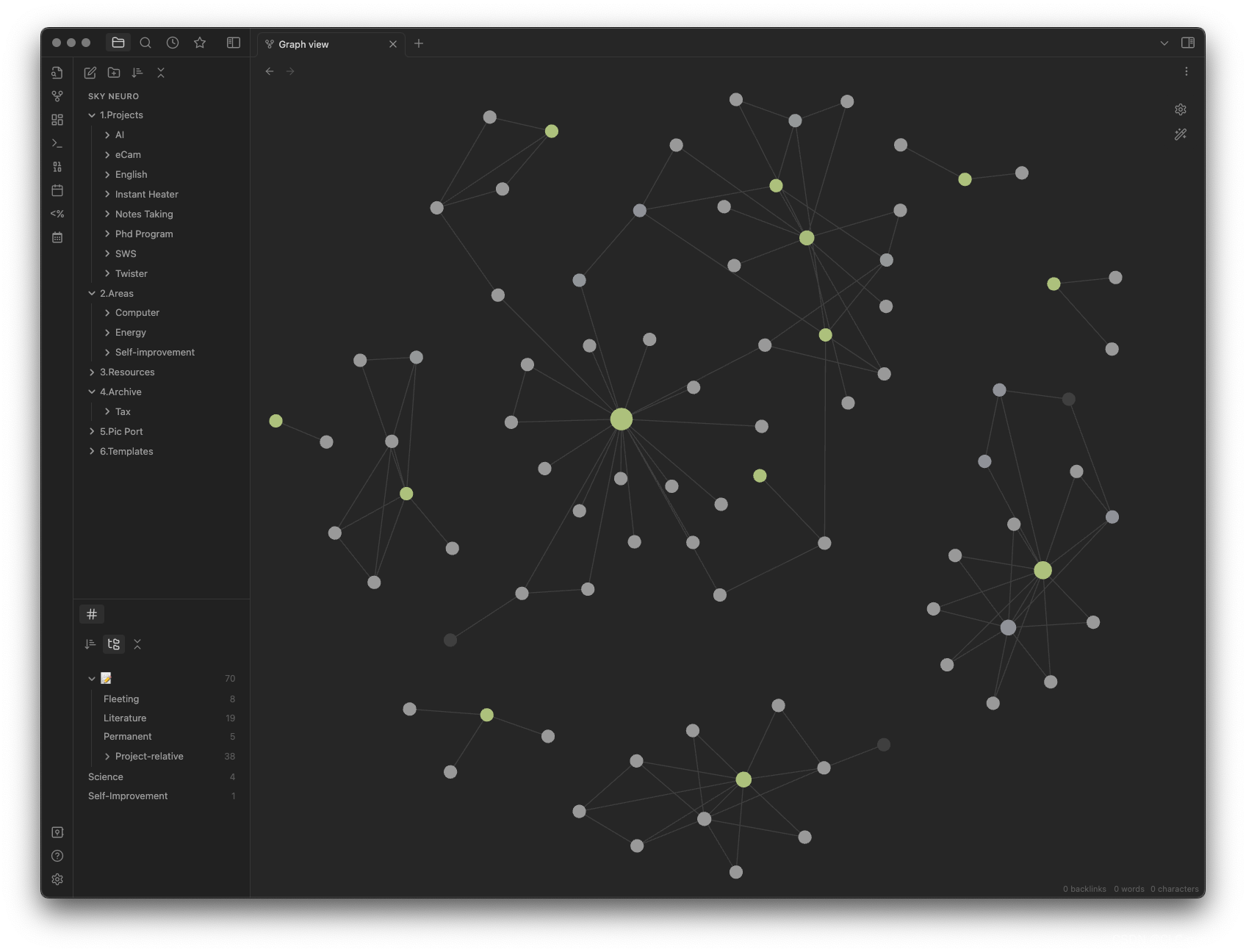Collapse the notepad emoji tag group

click(92, 679)
